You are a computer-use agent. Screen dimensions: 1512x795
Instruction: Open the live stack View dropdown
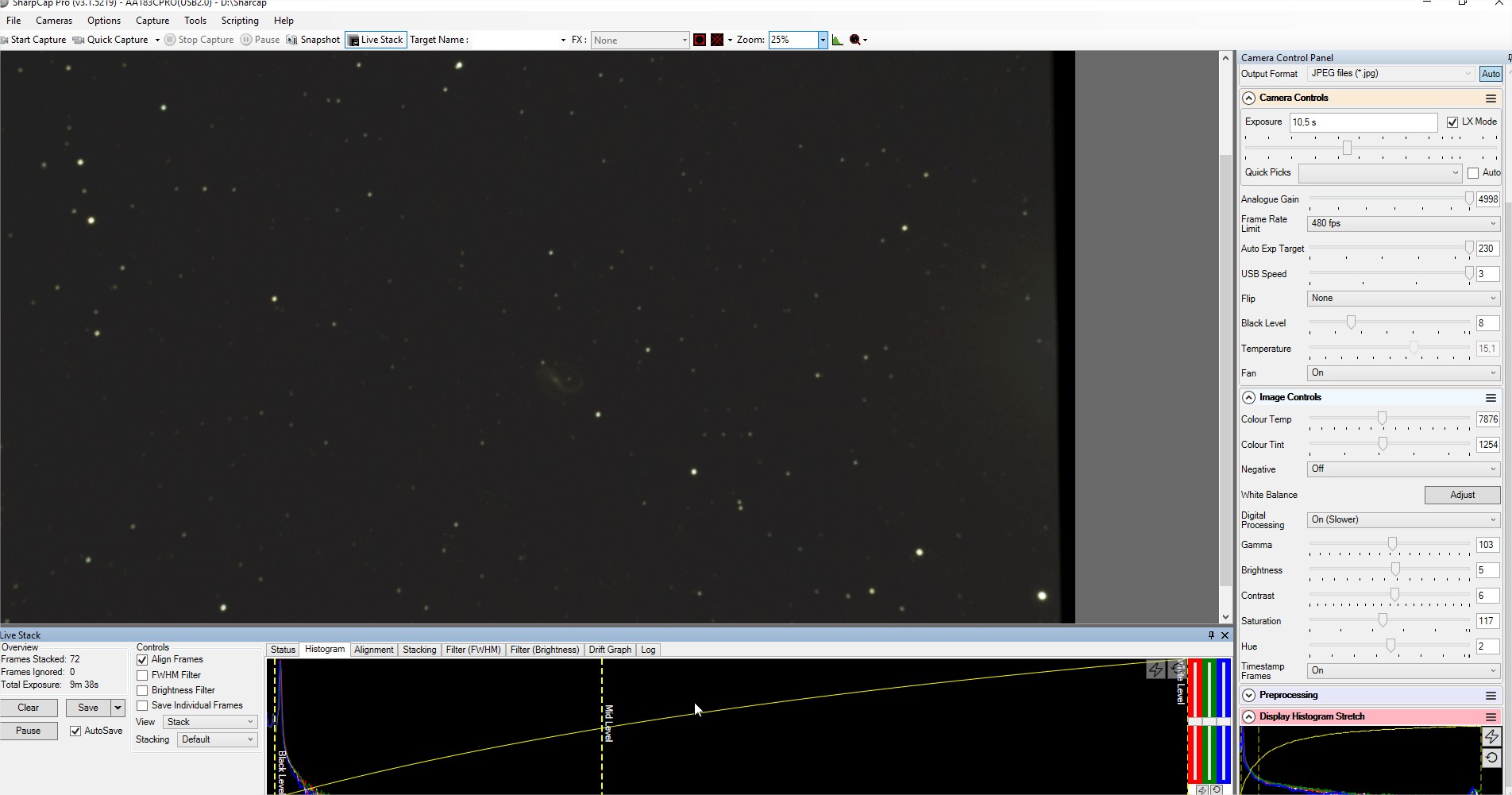point(210,723)
